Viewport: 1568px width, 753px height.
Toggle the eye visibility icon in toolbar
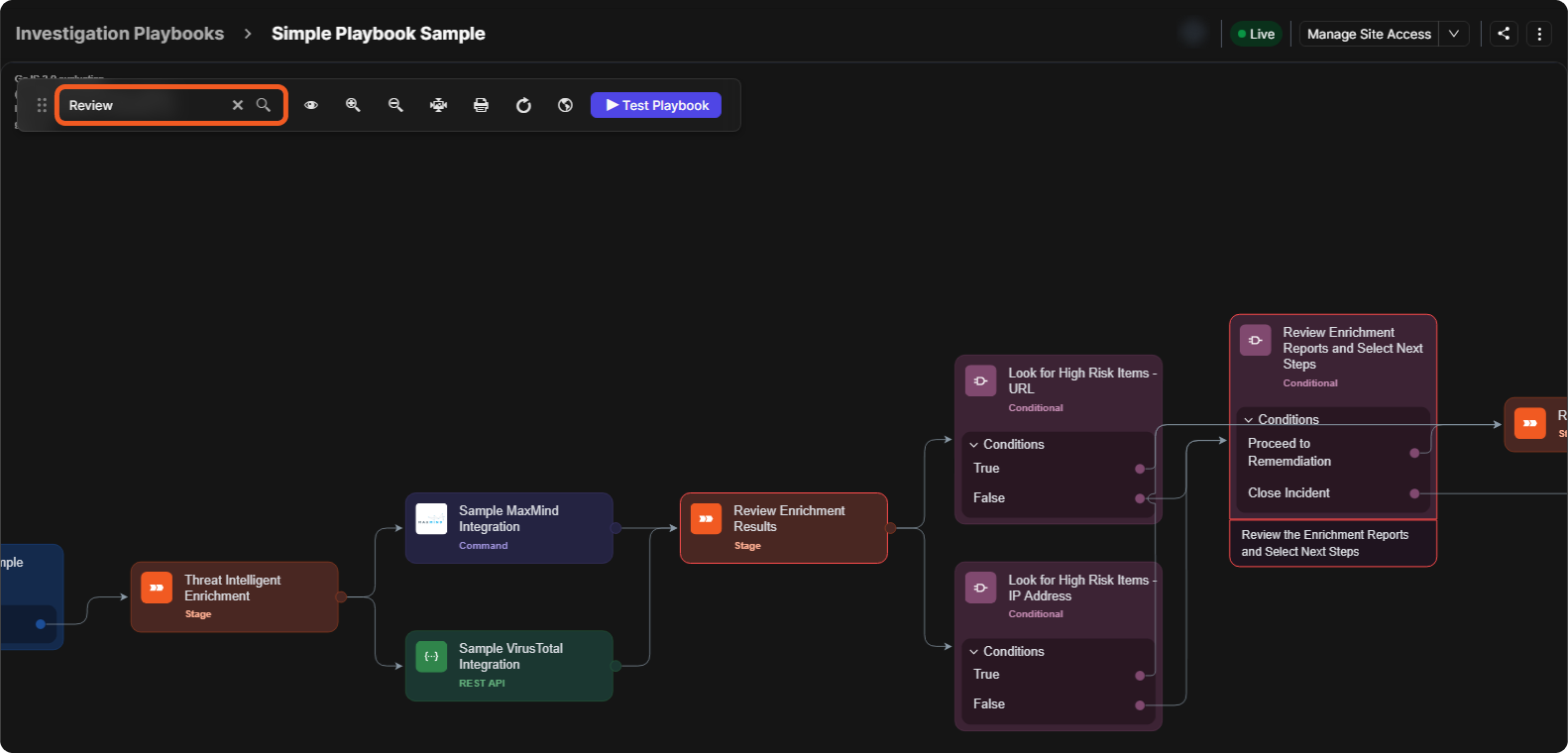coord(311,105)
